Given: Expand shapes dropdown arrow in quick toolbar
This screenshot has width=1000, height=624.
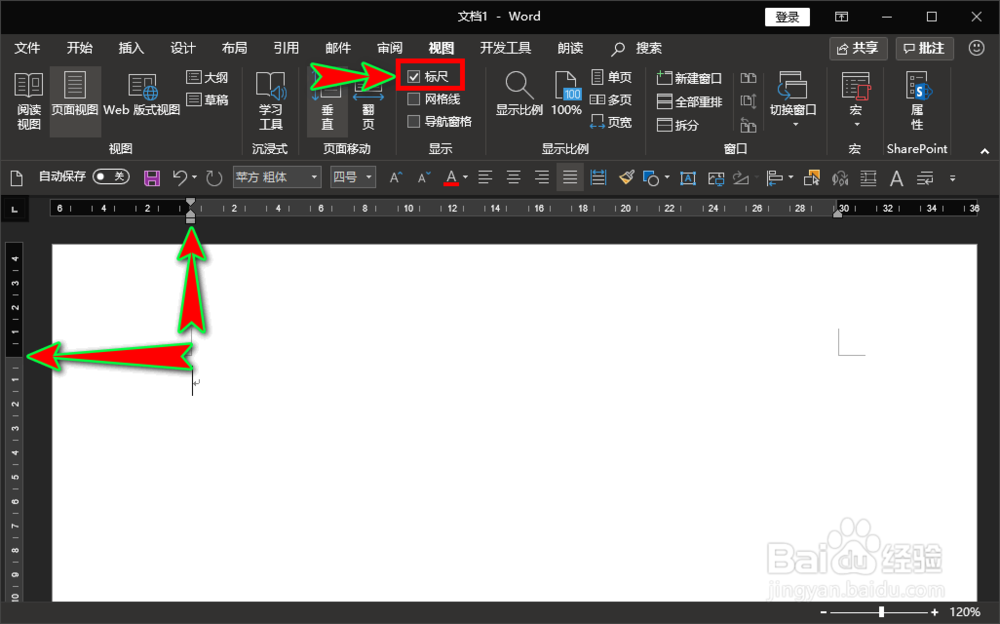Looking at the screenshot, I should [667, 178].
